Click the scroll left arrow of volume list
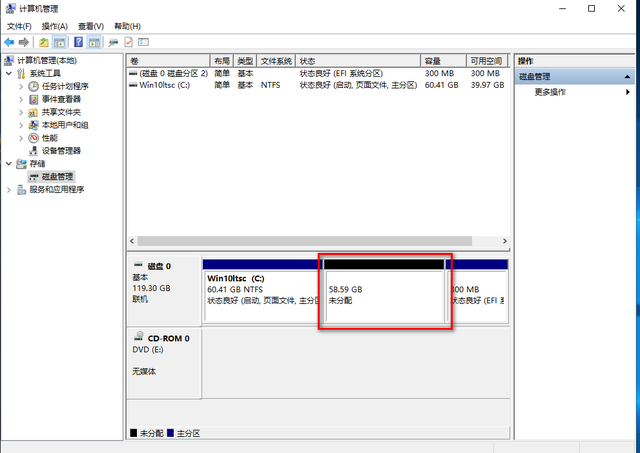 click(132, 241)
